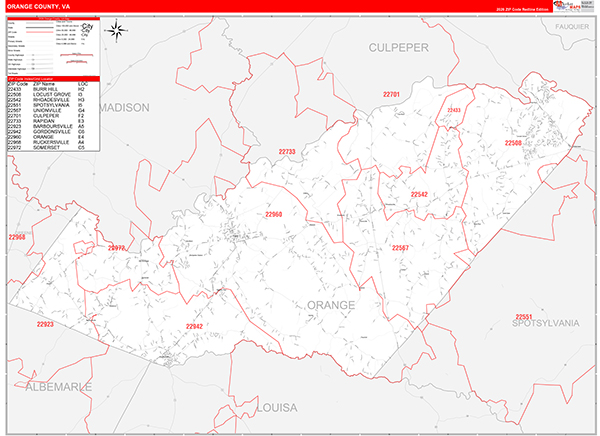Click the red 22542 ZIP label on the map
The width and height of the screenshot is (600, 436).
point(419,194)
